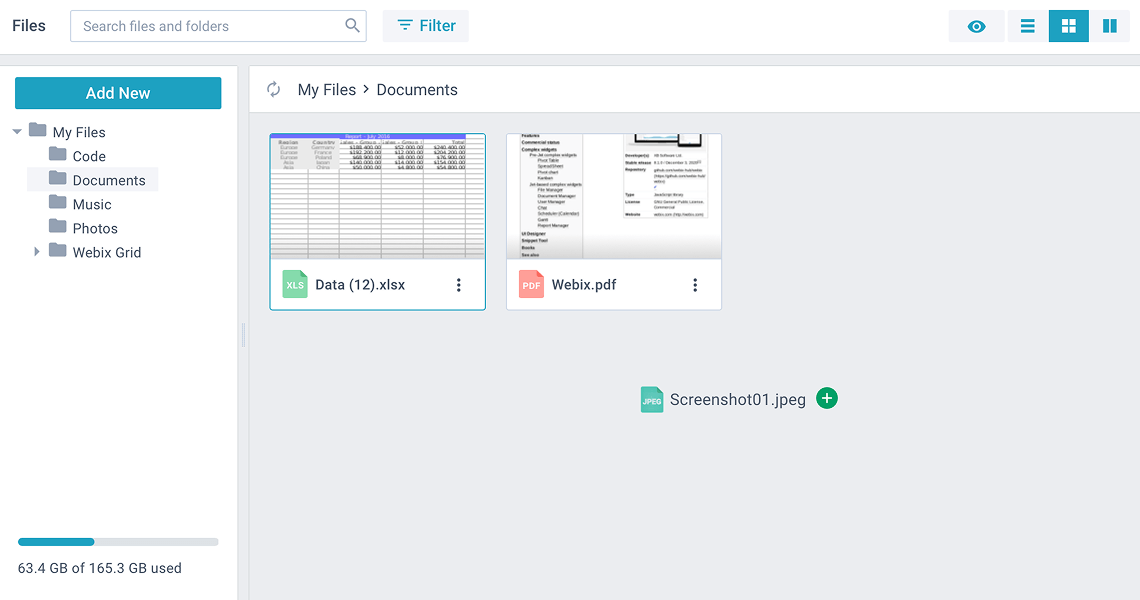Select the Music folder in the tree
The height and width of the screenshot is (600, 1140).
(x=92, y=204)
